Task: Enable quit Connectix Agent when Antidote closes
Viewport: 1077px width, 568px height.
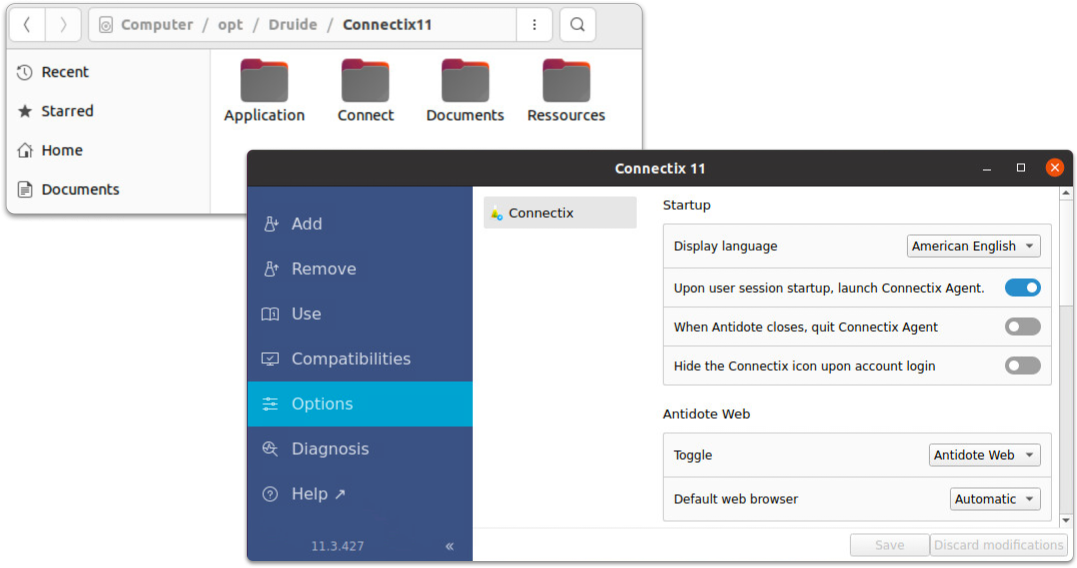Action: tap(1022, 327)
